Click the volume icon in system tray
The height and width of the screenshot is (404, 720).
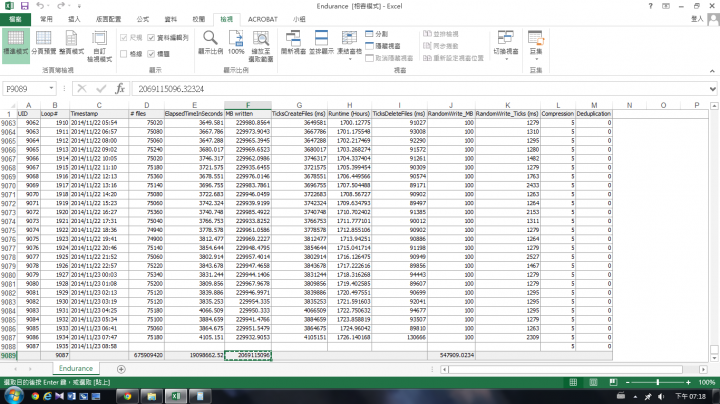[660, 396]
